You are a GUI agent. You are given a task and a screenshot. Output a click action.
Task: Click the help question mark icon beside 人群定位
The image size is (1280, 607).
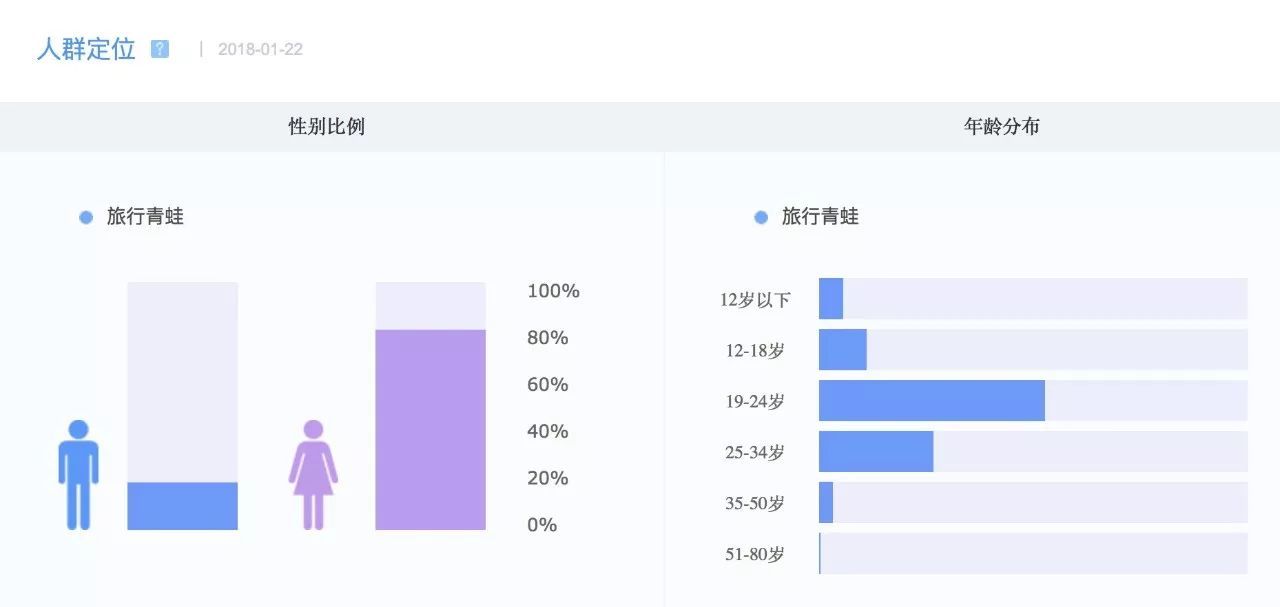(160, 49)
